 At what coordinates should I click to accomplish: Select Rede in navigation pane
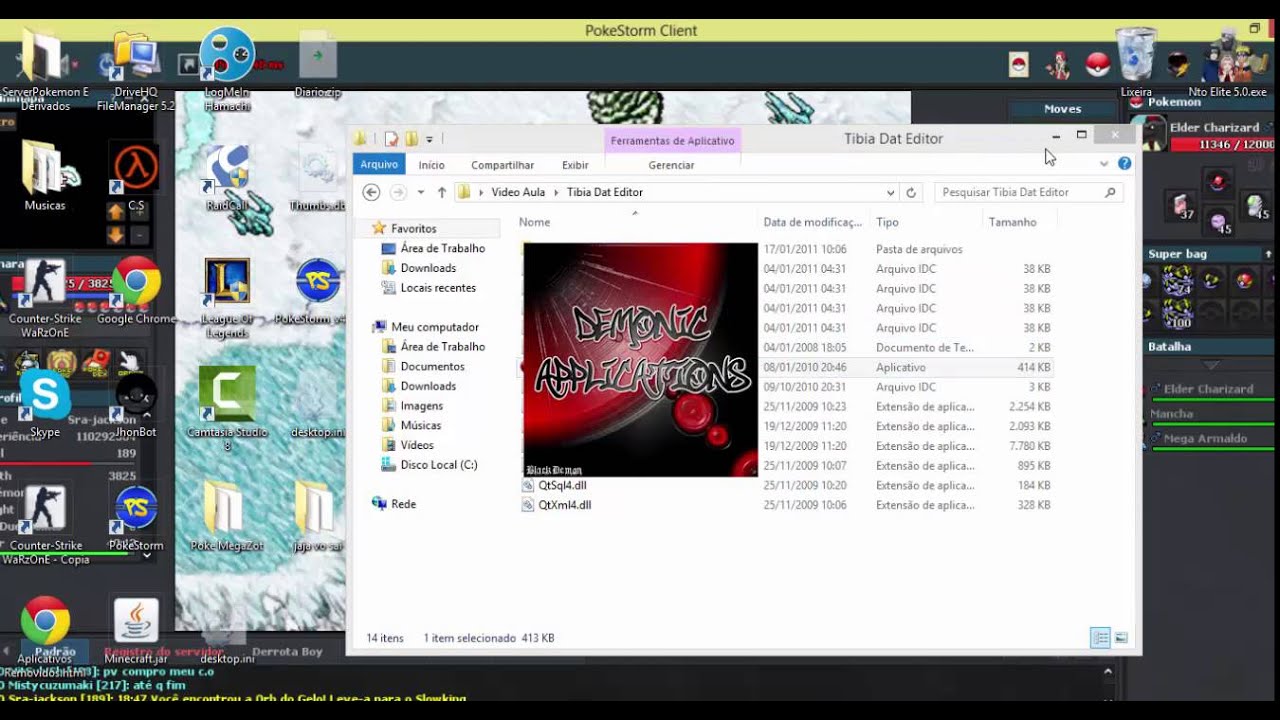(x=403, y=504)
